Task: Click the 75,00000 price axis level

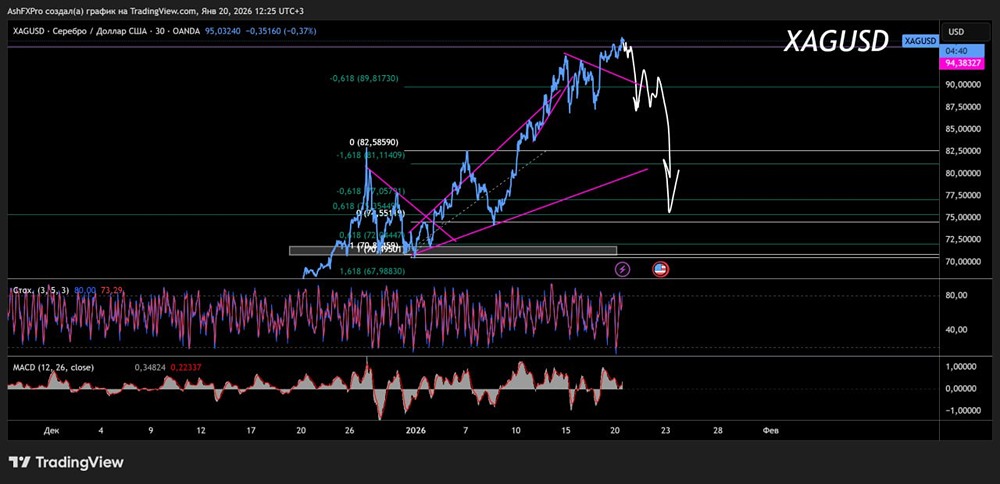Action: pos(963,217)
